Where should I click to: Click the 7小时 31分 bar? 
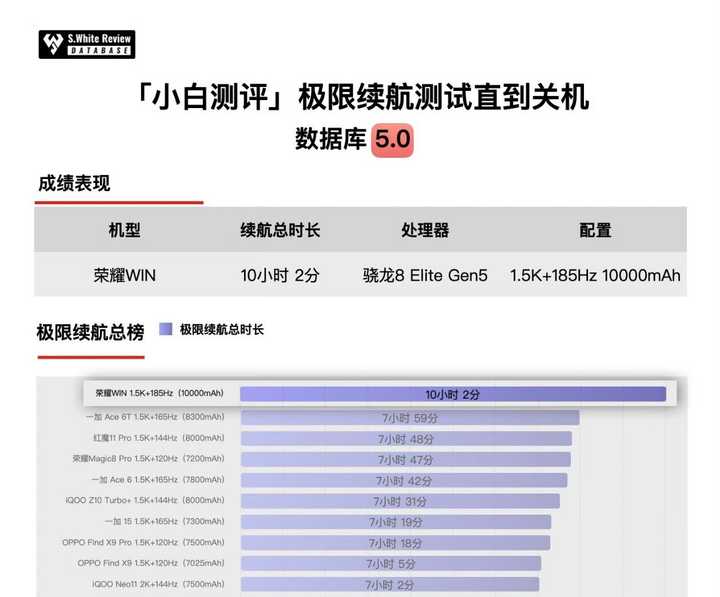coord(400,501)
